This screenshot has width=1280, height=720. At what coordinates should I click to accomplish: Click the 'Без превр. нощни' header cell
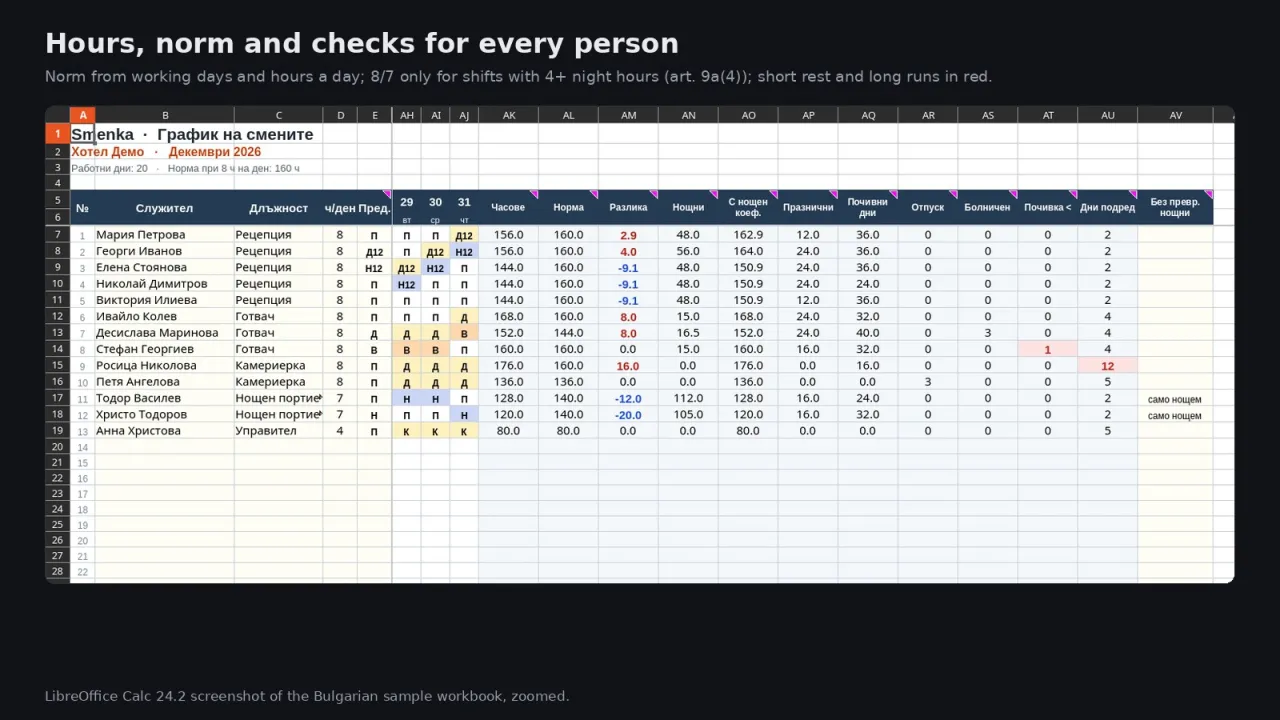tap(1175, 208)
